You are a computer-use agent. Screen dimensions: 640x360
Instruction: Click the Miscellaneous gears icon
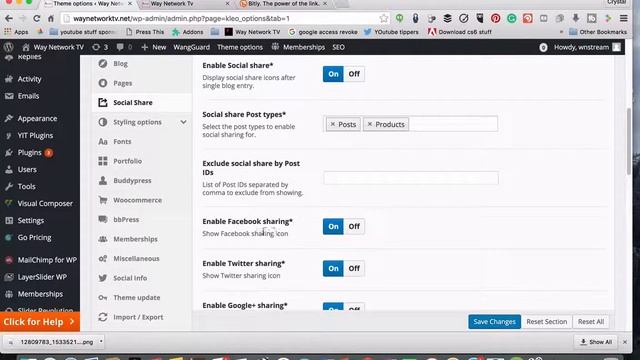(103, 258)
